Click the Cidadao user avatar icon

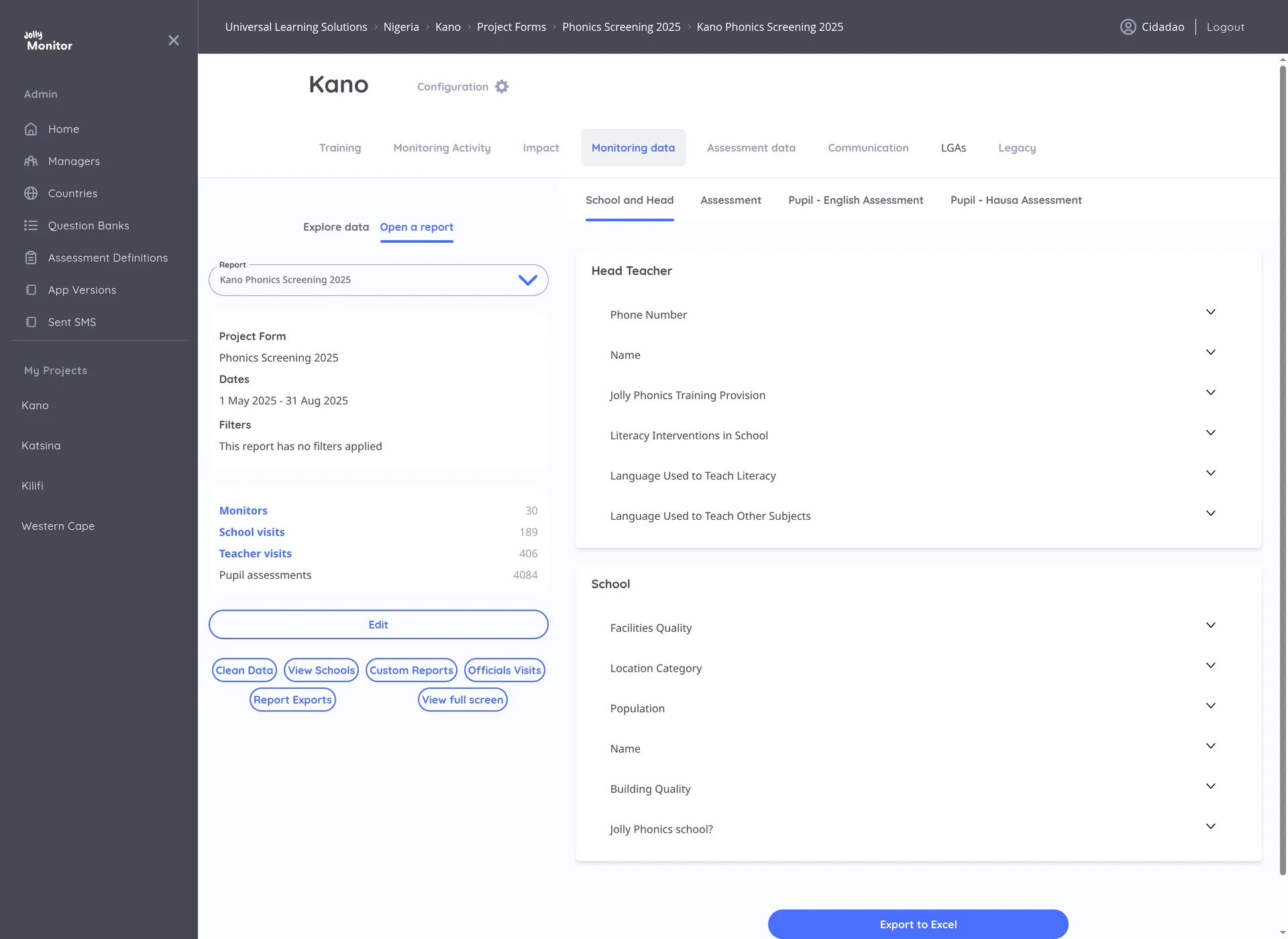pyautogui.click(x=1128, y=27)
